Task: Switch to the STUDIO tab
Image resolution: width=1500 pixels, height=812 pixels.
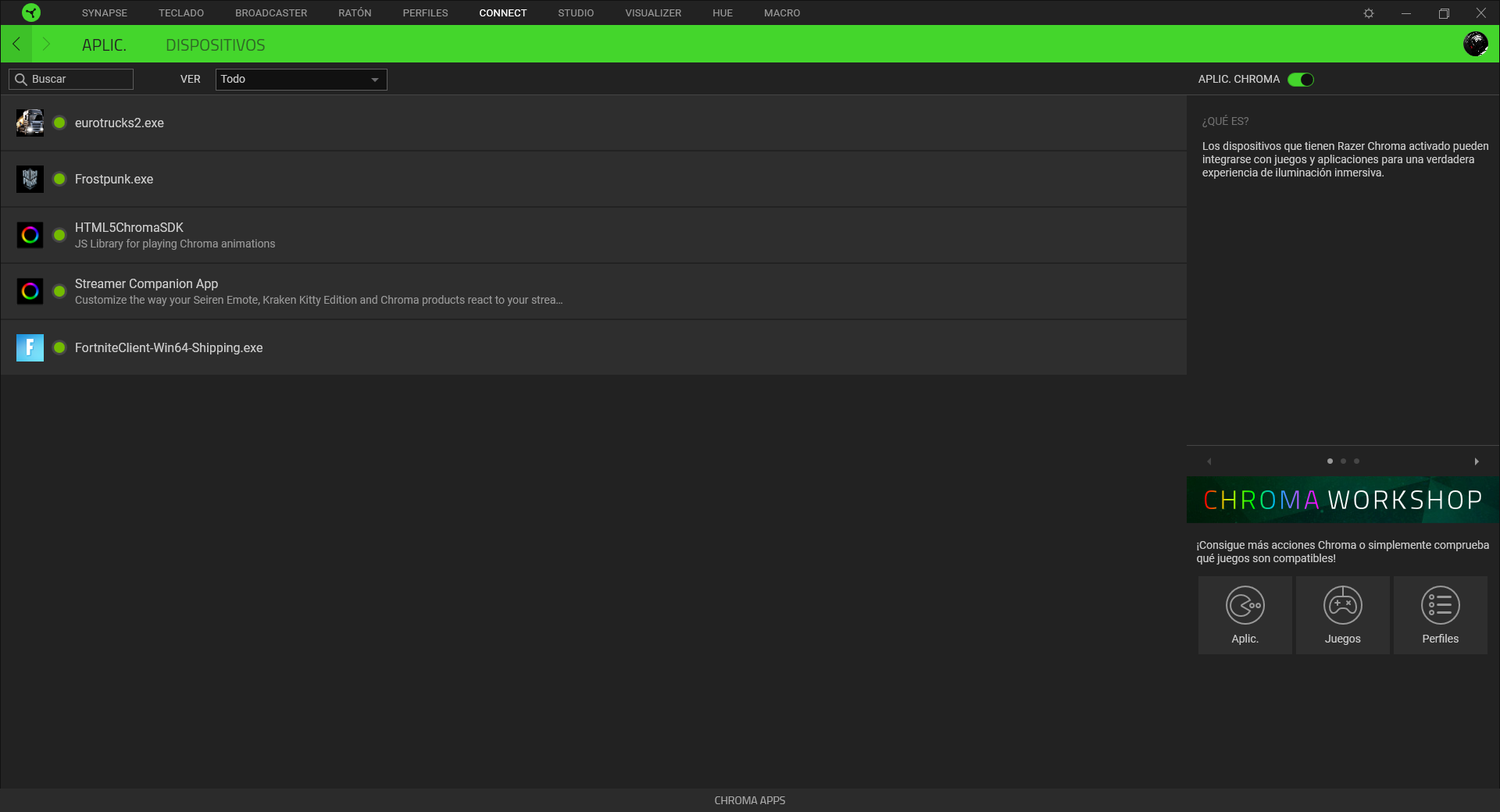Action: [576, 13]
